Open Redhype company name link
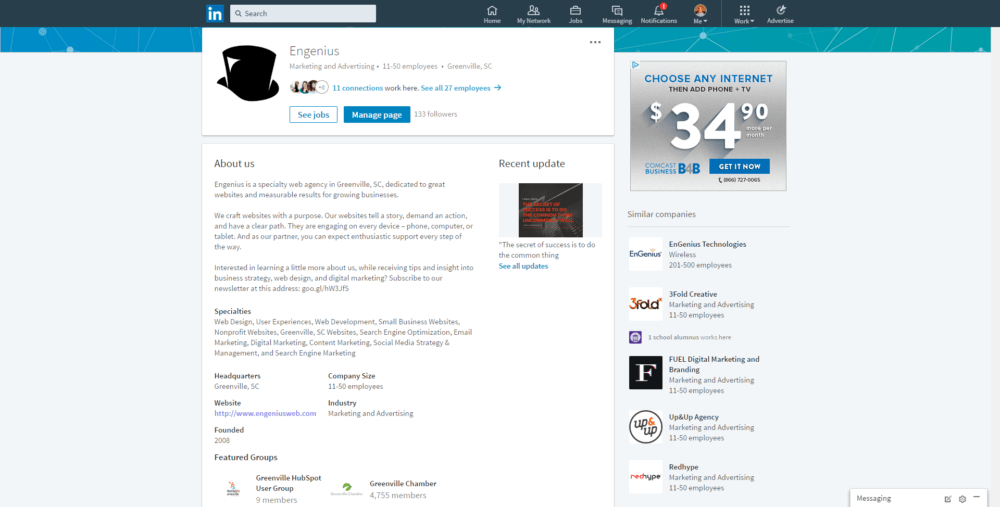Viewport: 1000px width, 507px height. point(684,467)
